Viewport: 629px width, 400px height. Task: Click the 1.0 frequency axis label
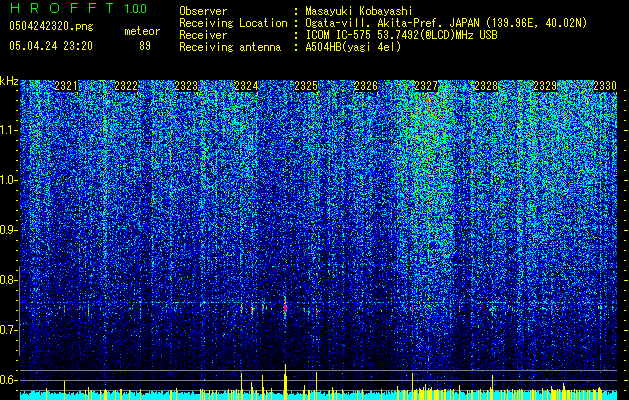(8, 180)
